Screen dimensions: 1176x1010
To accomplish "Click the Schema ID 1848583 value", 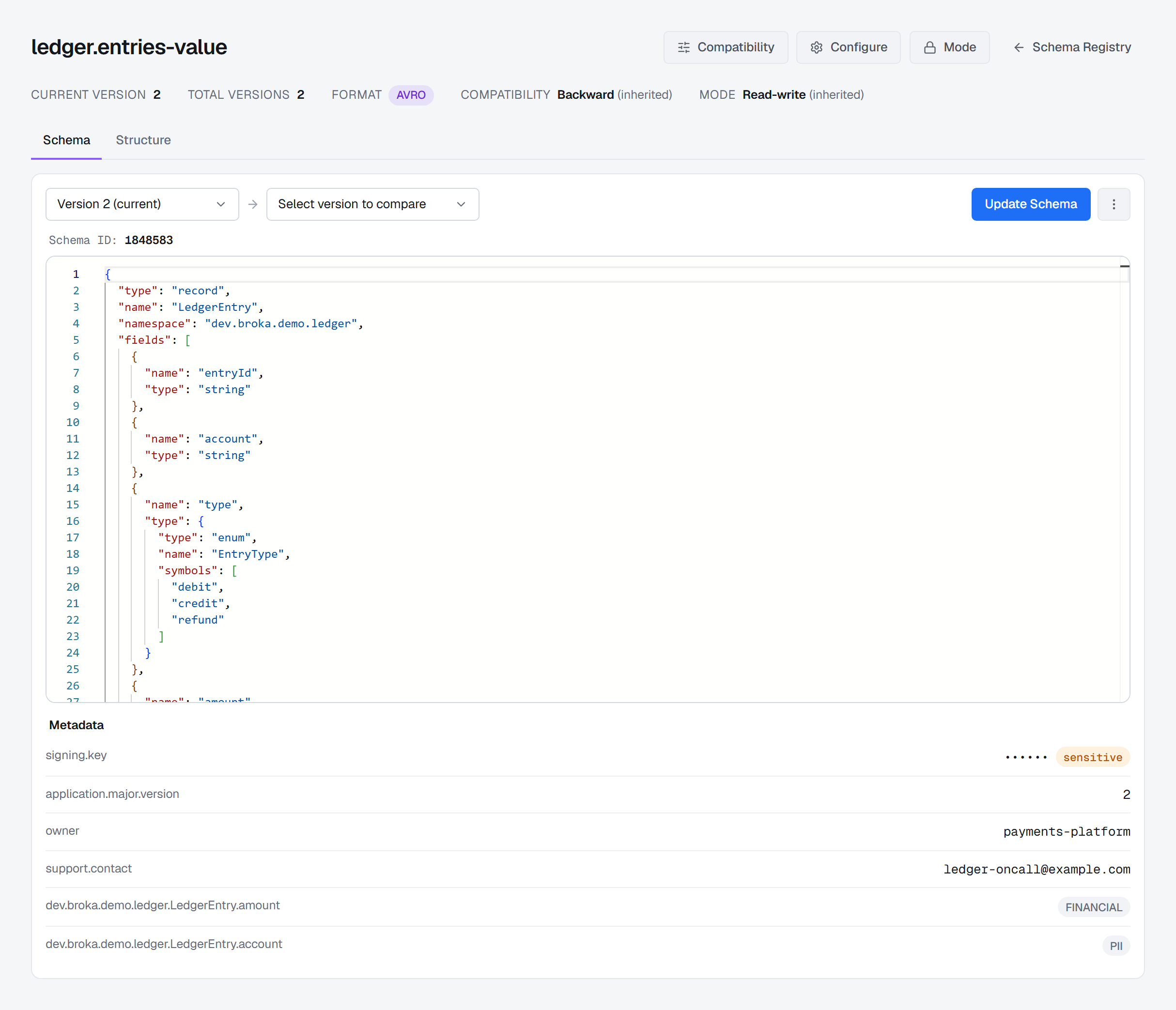I will click(x=149, y=240).
